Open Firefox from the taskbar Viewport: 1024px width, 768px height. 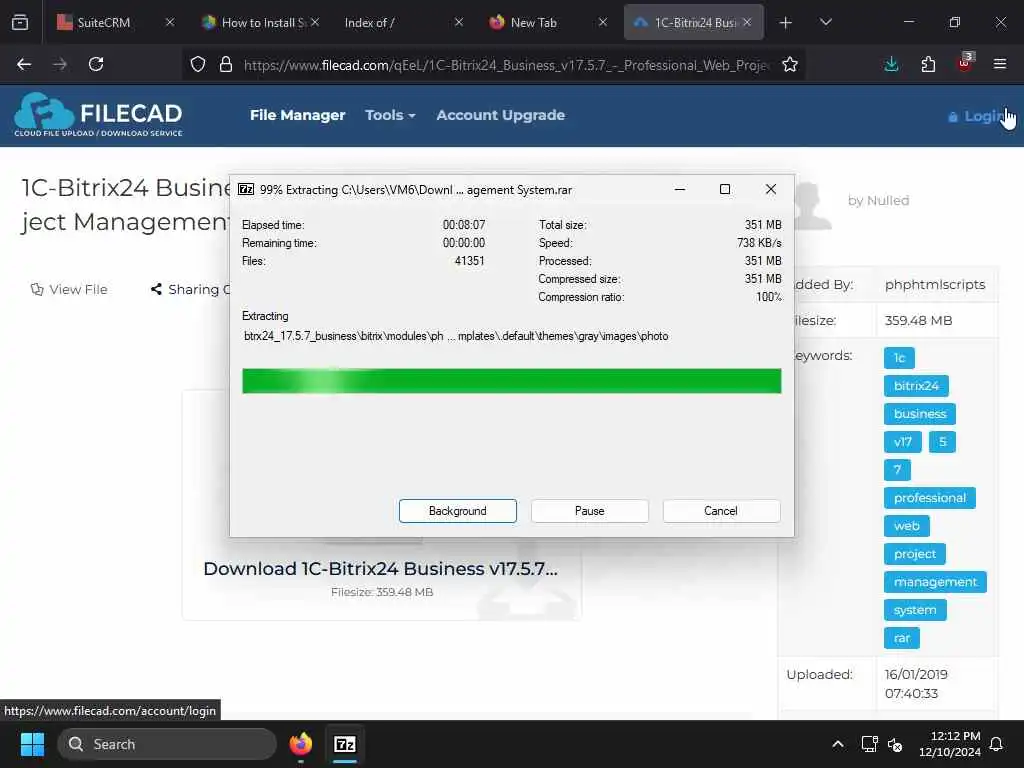pyautogui.click(x=300, y=744)
